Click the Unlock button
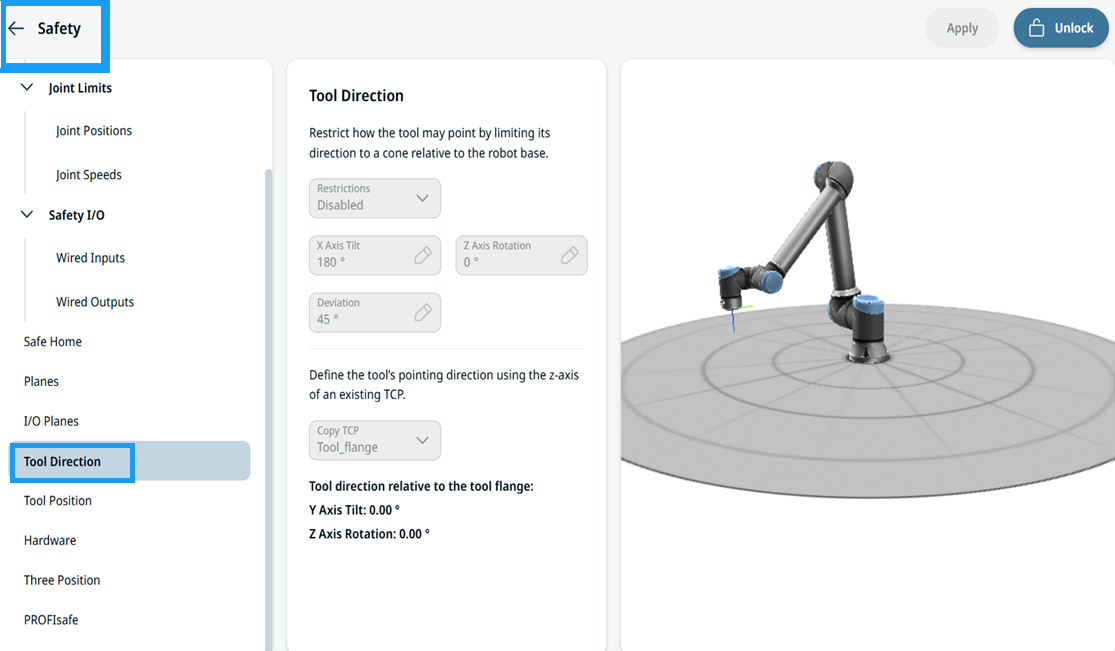The width and height of the screenshot is (1115, 651). point(1061,28)
